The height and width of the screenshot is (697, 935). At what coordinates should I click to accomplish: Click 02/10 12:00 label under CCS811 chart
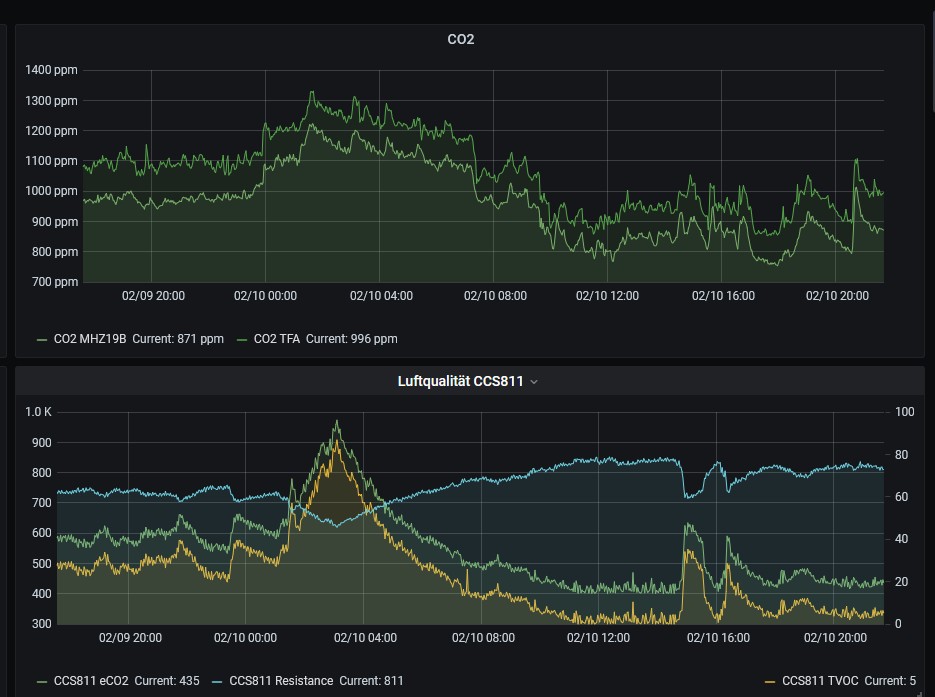click(x=598, y=638)
